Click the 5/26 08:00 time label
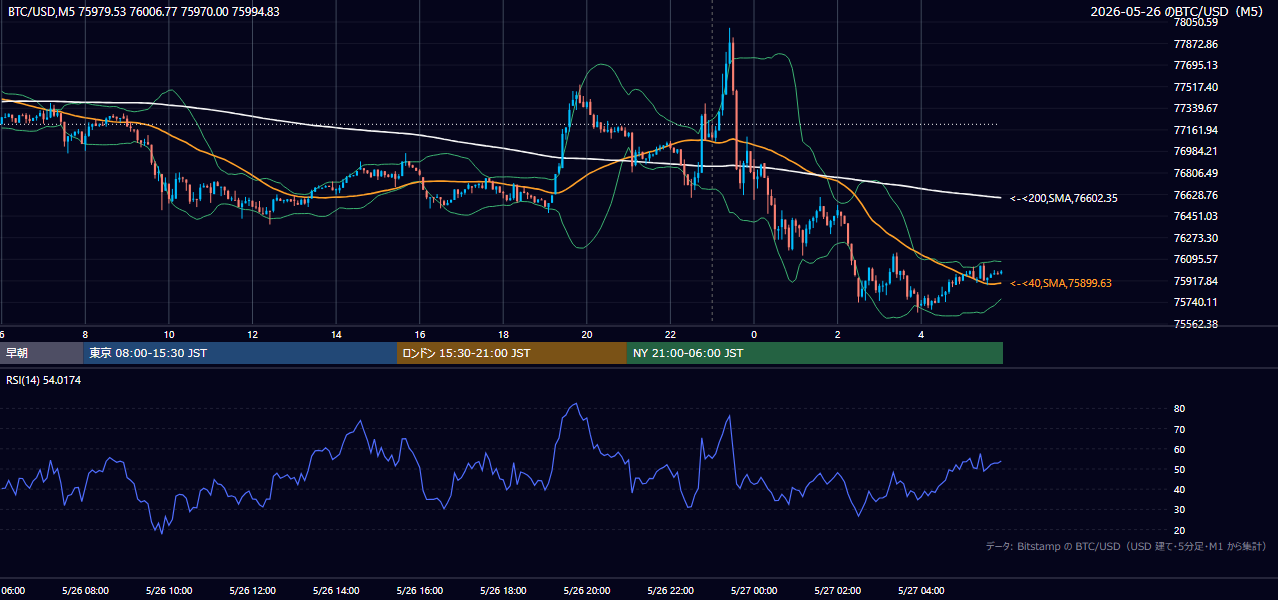The image size is (1278, 600). 85,591
